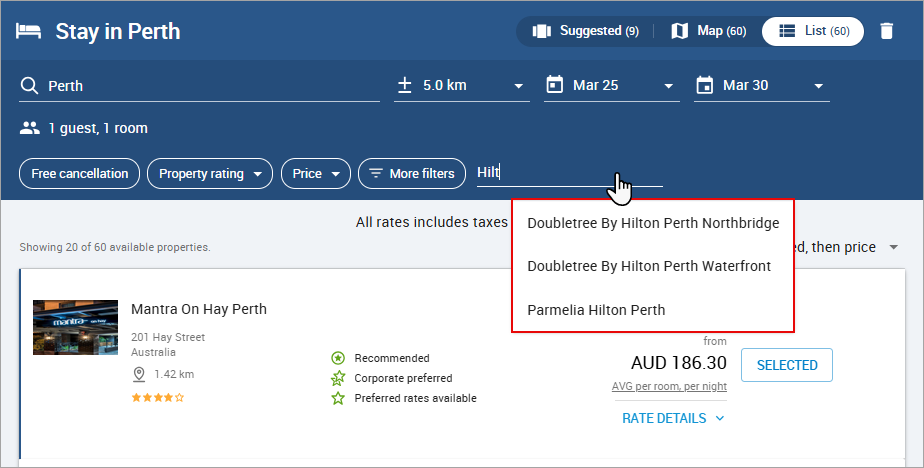Click the AUD 186.30 price
This screenshot has width=924, height=468.
[x=678, y=362]
